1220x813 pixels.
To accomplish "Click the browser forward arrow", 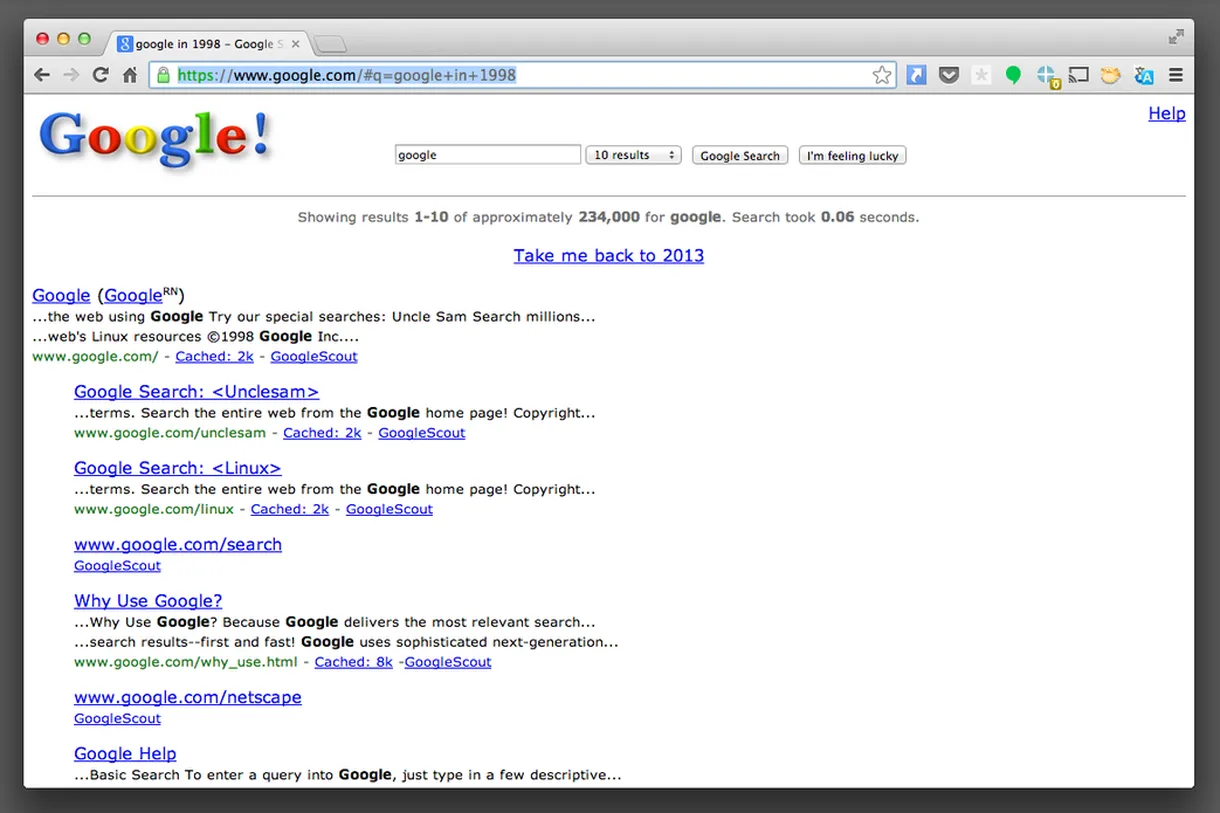I will click(x=71, y=75).
